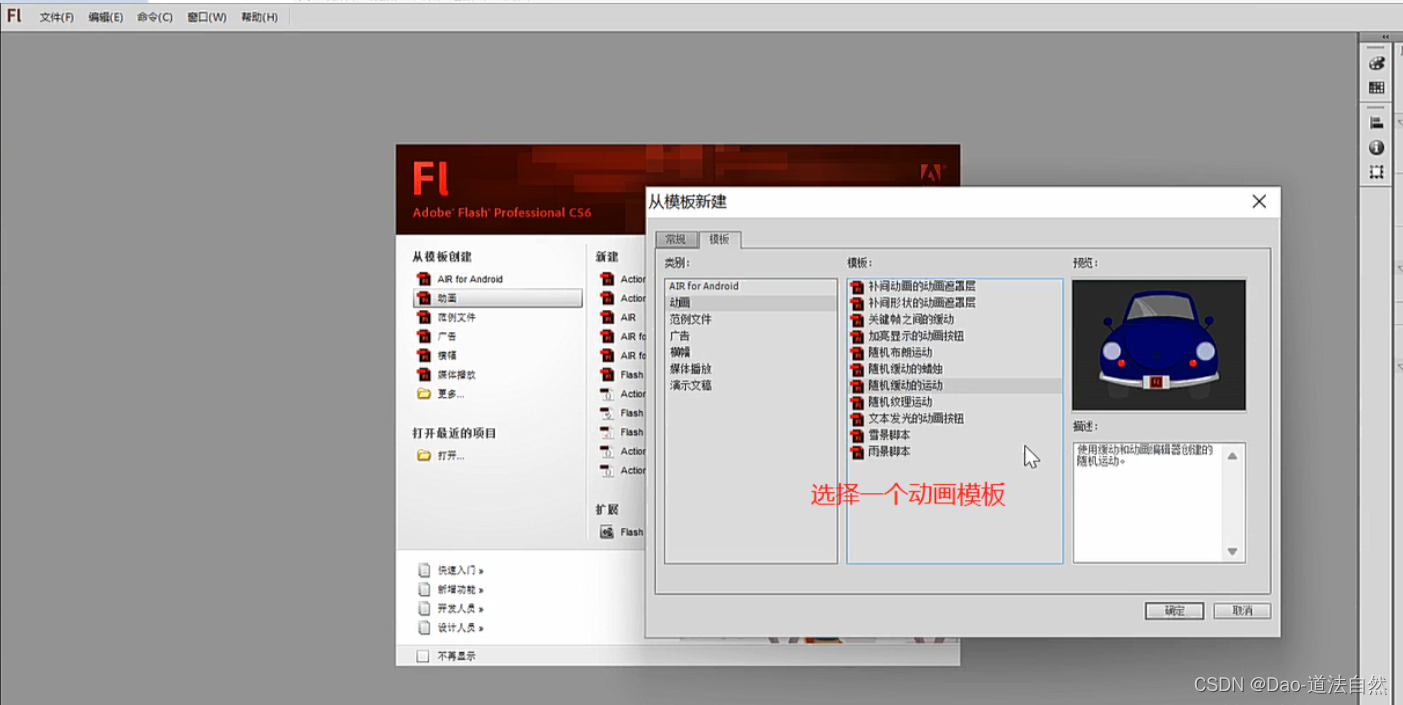Click the Fl logo in the menu bar

coord(14,15)
